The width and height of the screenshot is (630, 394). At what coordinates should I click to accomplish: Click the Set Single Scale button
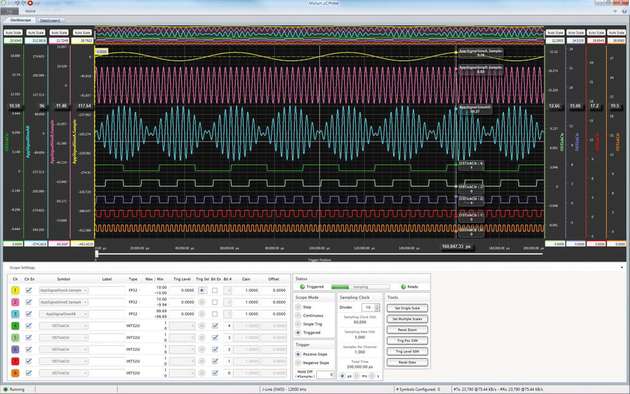click(x=407, y=308)
